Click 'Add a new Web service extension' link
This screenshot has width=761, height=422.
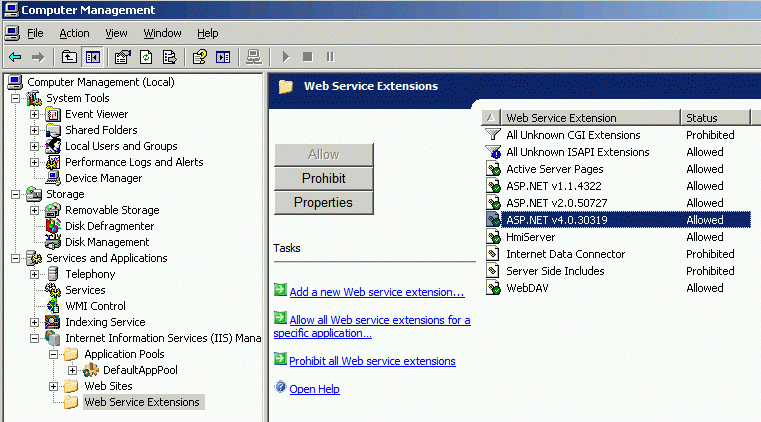click(x=376, y=292)
